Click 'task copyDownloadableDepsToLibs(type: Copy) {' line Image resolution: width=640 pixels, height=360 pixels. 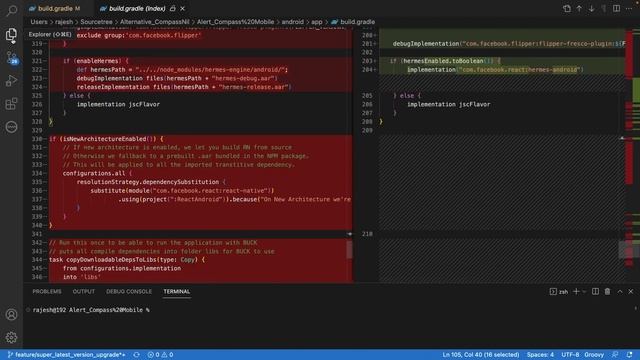coord(127,260)
